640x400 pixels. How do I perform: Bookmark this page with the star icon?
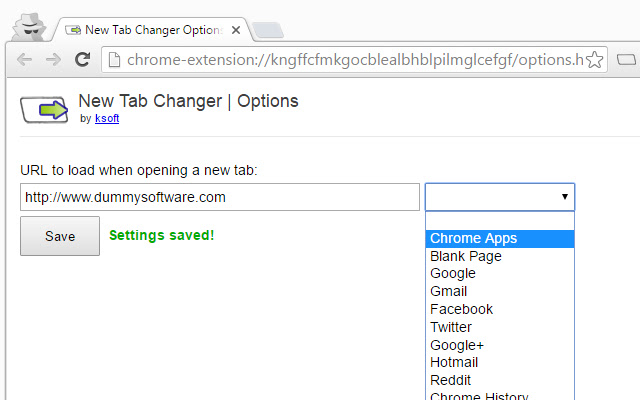594,60
